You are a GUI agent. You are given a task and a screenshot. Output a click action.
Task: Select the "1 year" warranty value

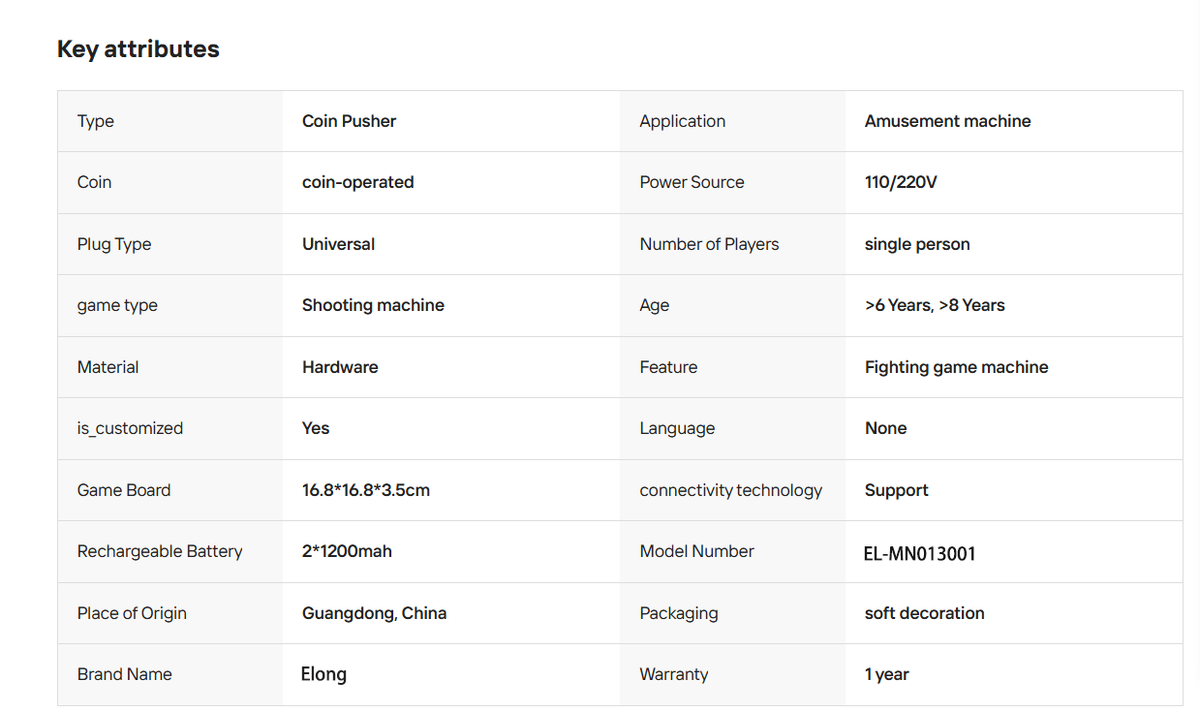(887, 674)
